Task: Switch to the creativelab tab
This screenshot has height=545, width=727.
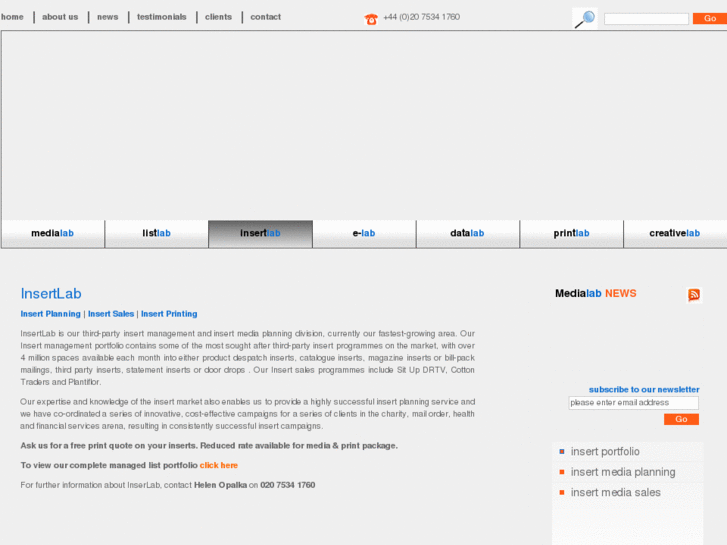Action: (675, 234)
